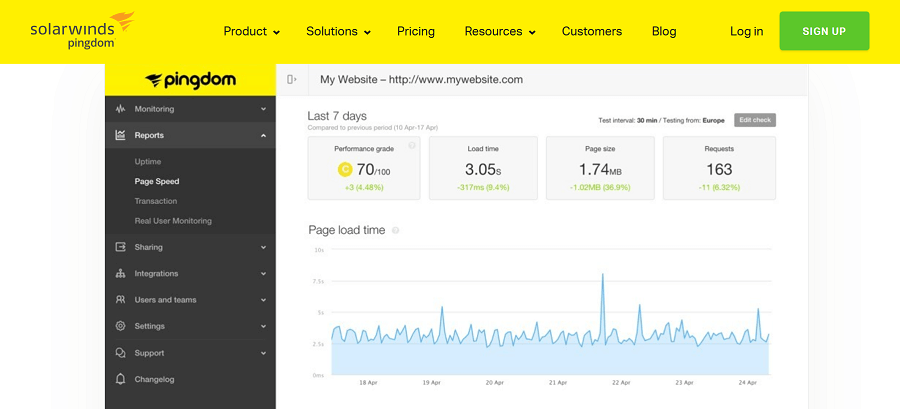
Task: Click the Load time 3.05s card
Action: 483,168
